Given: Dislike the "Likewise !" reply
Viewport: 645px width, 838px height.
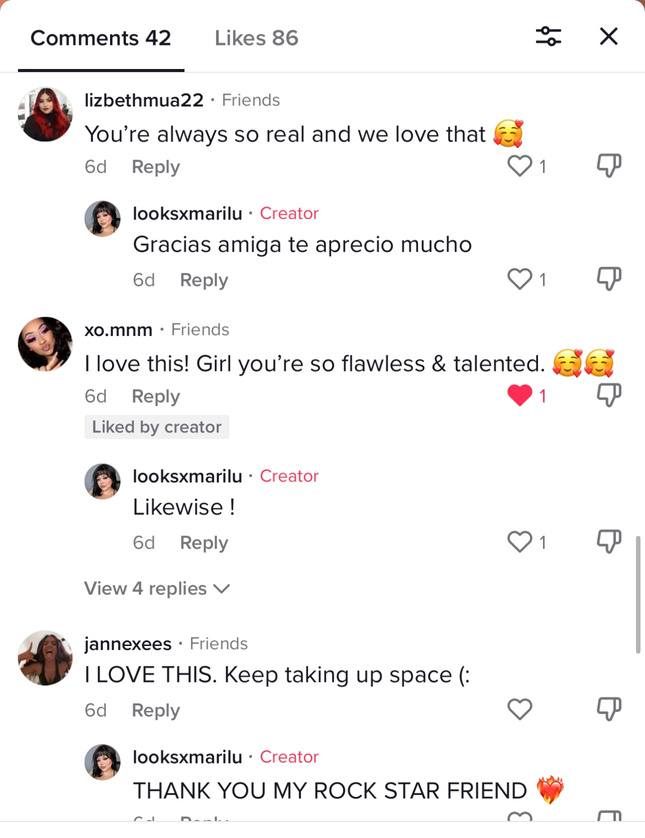Looking at the screenshot, I should pyautogui.click(x=608, y=542).
